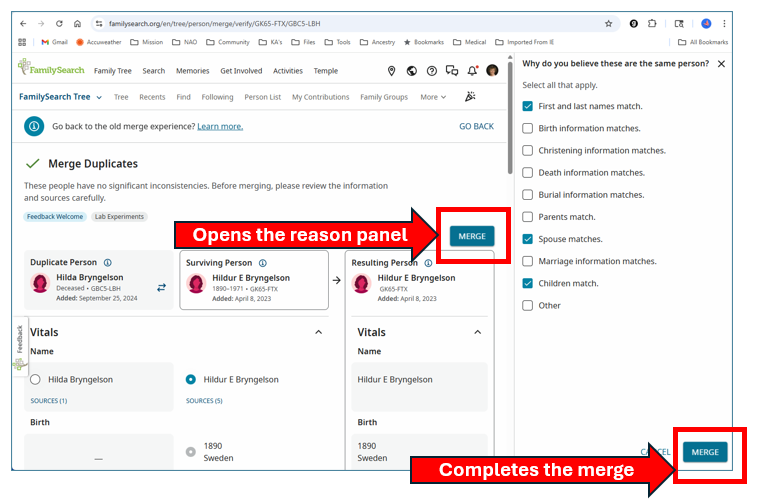Screen dimensions: 762x501
Task: Open the Family Tree menu
Action: tap(113, 71)
